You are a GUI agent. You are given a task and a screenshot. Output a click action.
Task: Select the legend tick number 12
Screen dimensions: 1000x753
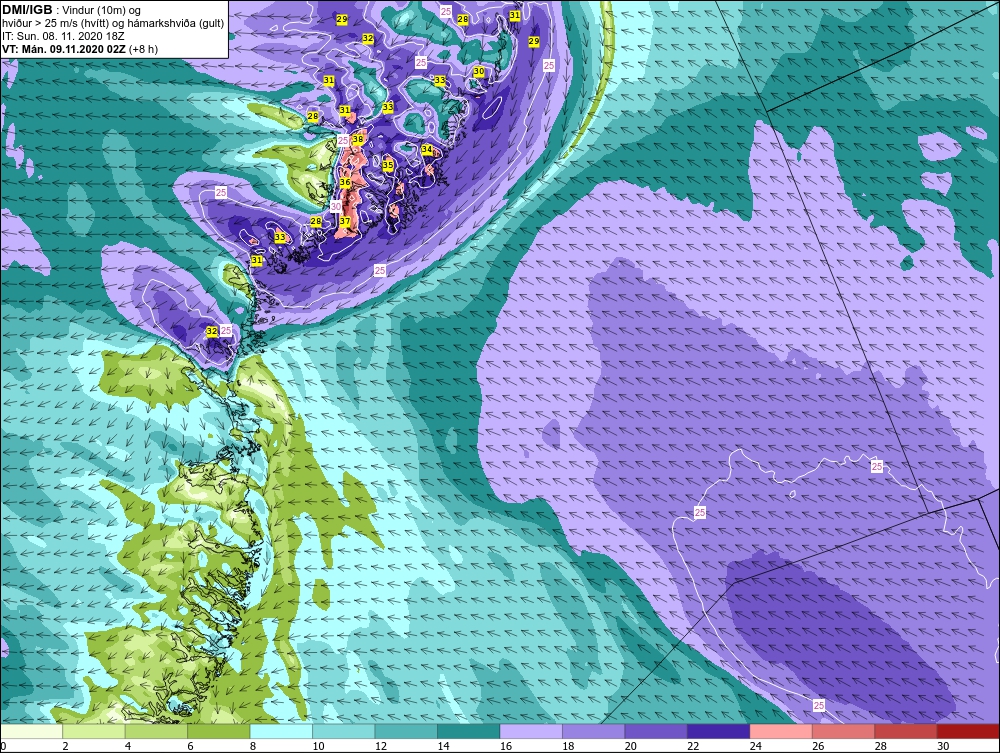tap(381, 746)
